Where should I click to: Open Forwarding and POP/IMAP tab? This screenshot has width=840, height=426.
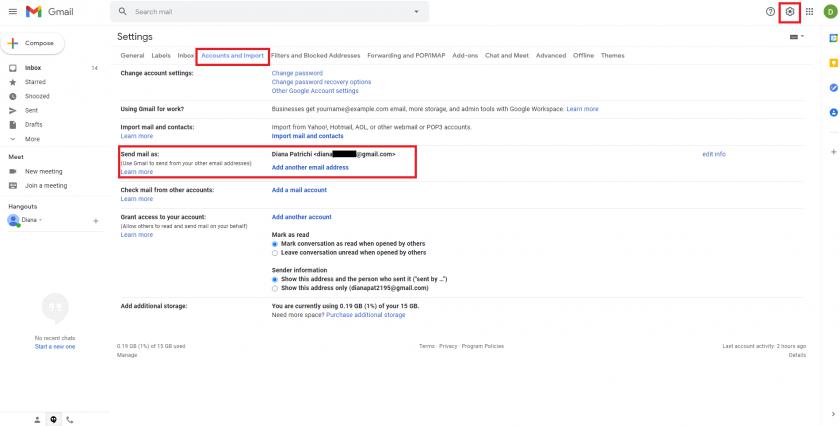click(x=406, y=56)
